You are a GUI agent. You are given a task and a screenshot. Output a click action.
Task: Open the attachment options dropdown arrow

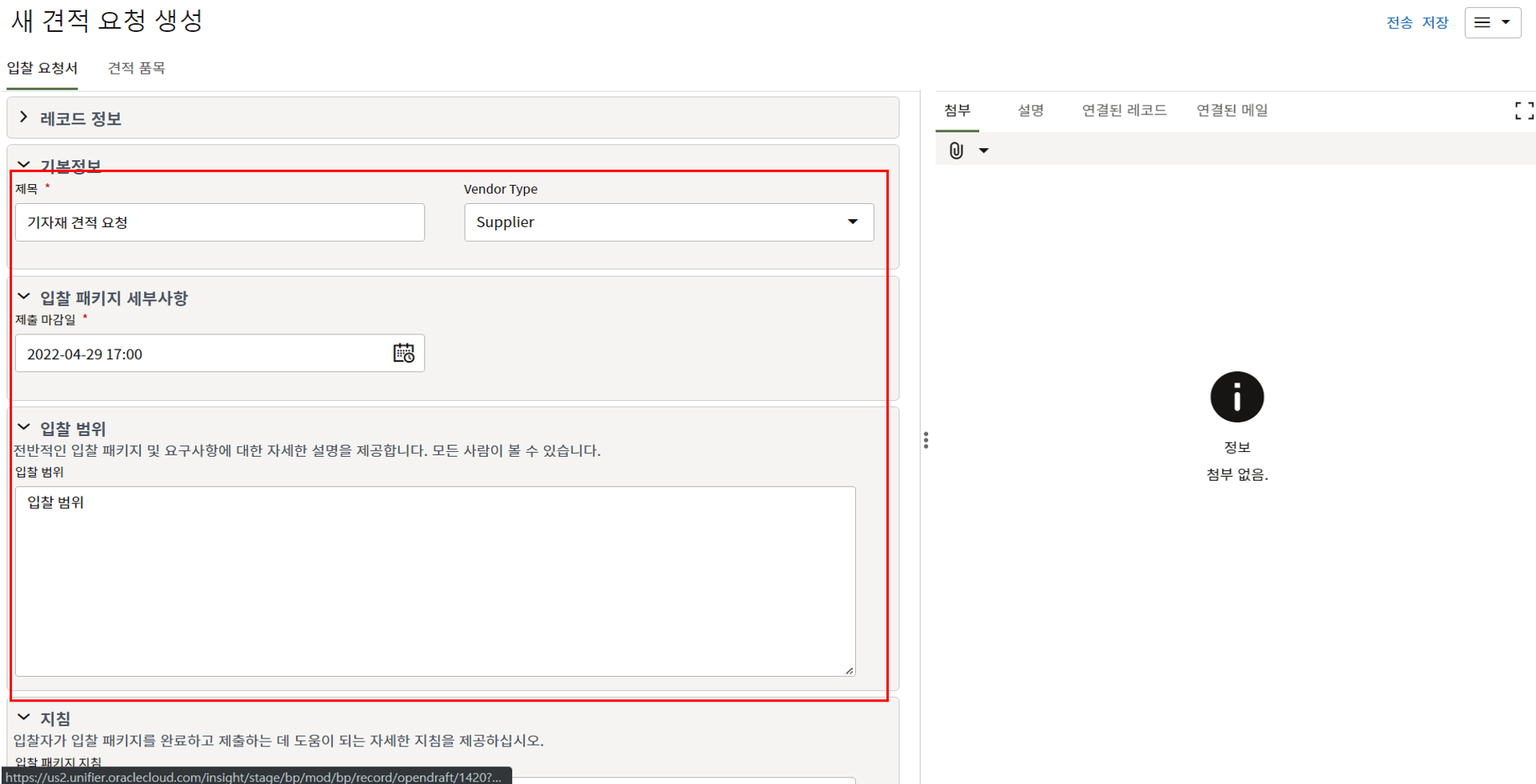(984, 150)
